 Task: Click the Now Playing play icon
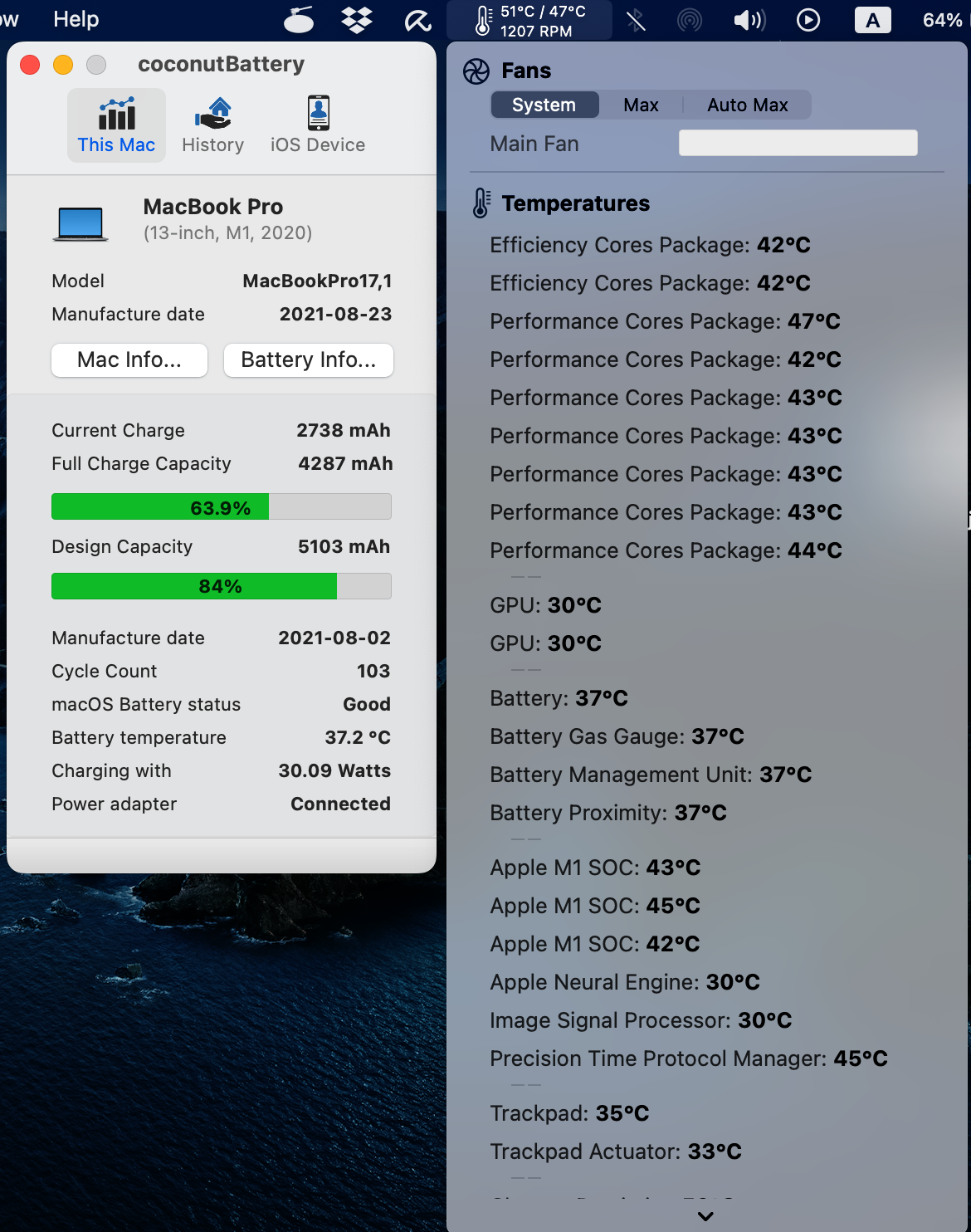pyautogui.click(x=808, y=20)
